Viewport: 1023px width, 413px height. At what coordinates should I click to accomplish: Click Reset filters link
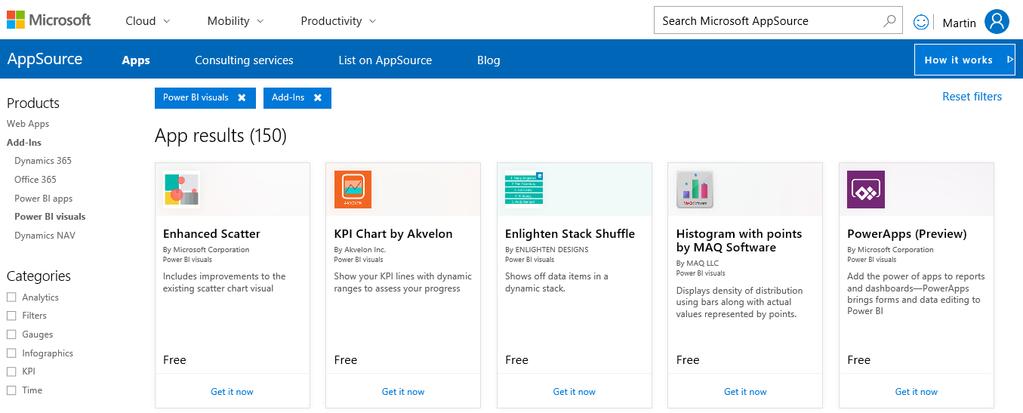971,97
